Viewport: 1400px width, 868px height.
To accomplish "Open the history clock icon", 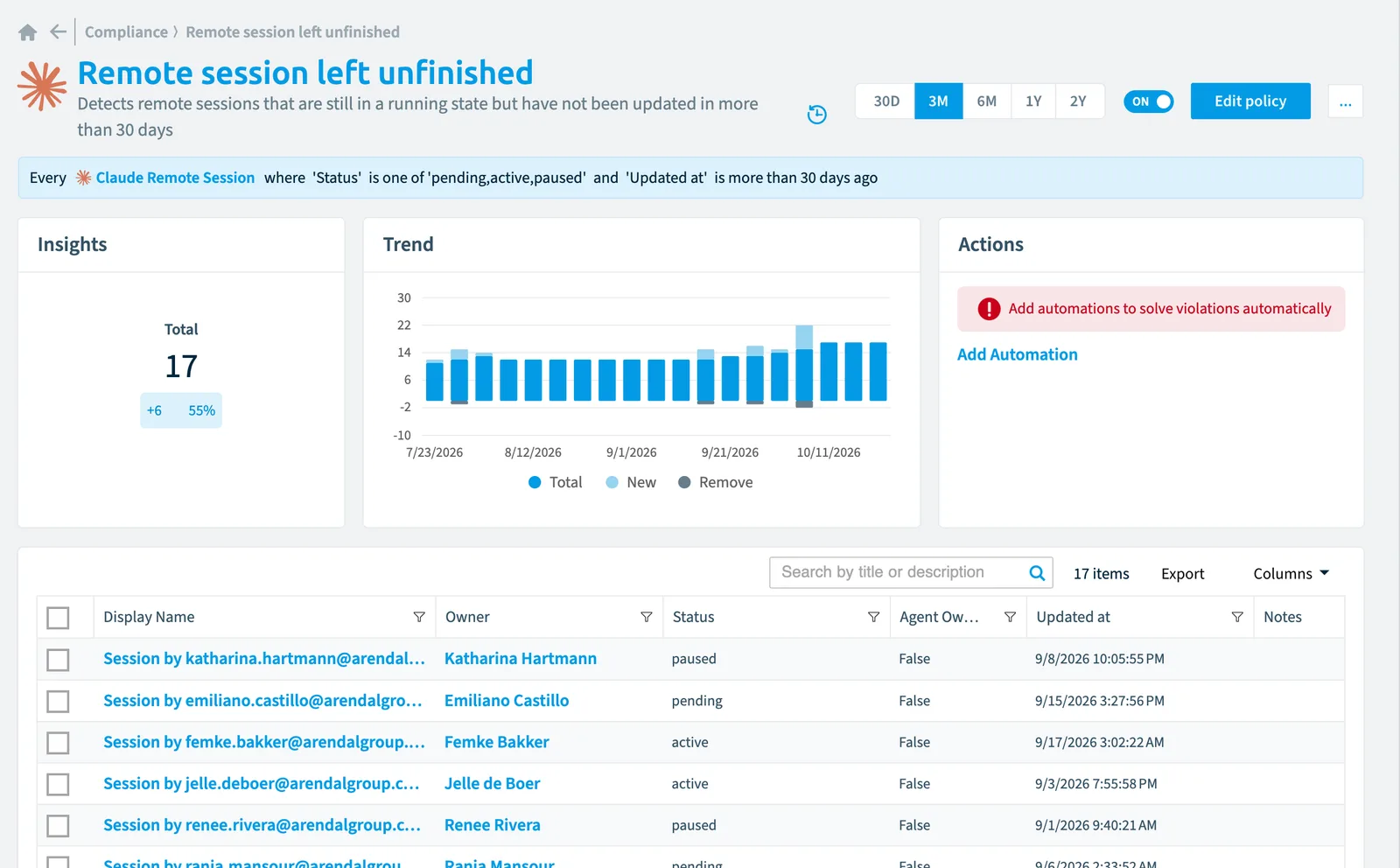I will 816,114.
